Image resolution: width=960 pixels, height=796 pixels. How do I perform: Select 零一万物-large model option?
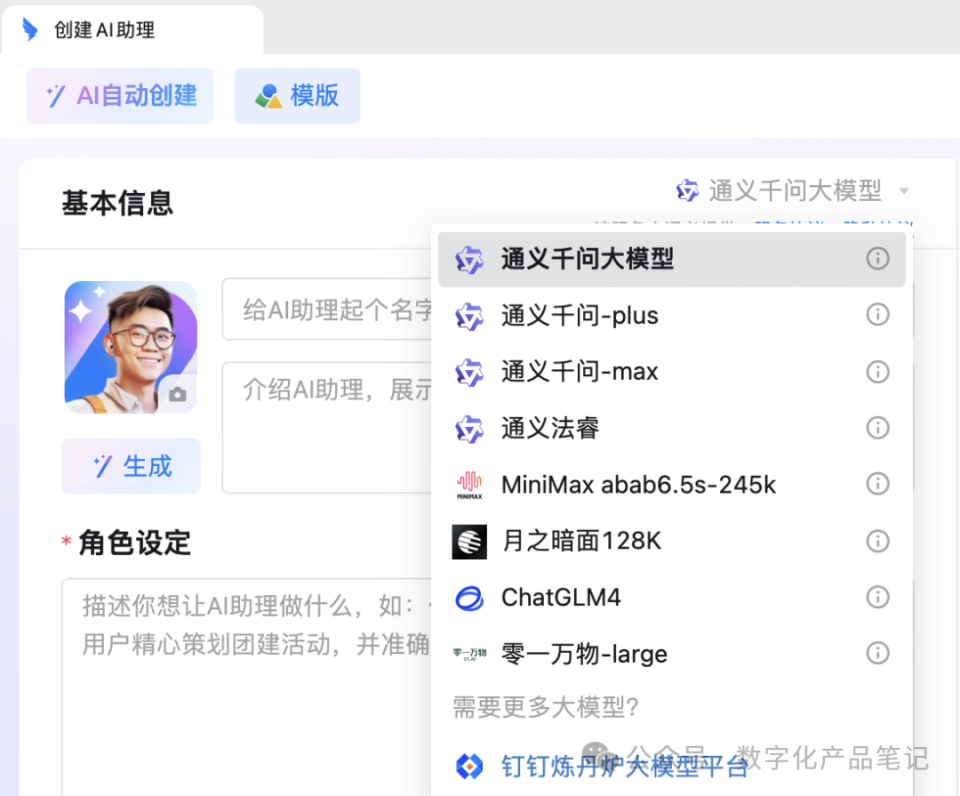click(x=672, y=654)
